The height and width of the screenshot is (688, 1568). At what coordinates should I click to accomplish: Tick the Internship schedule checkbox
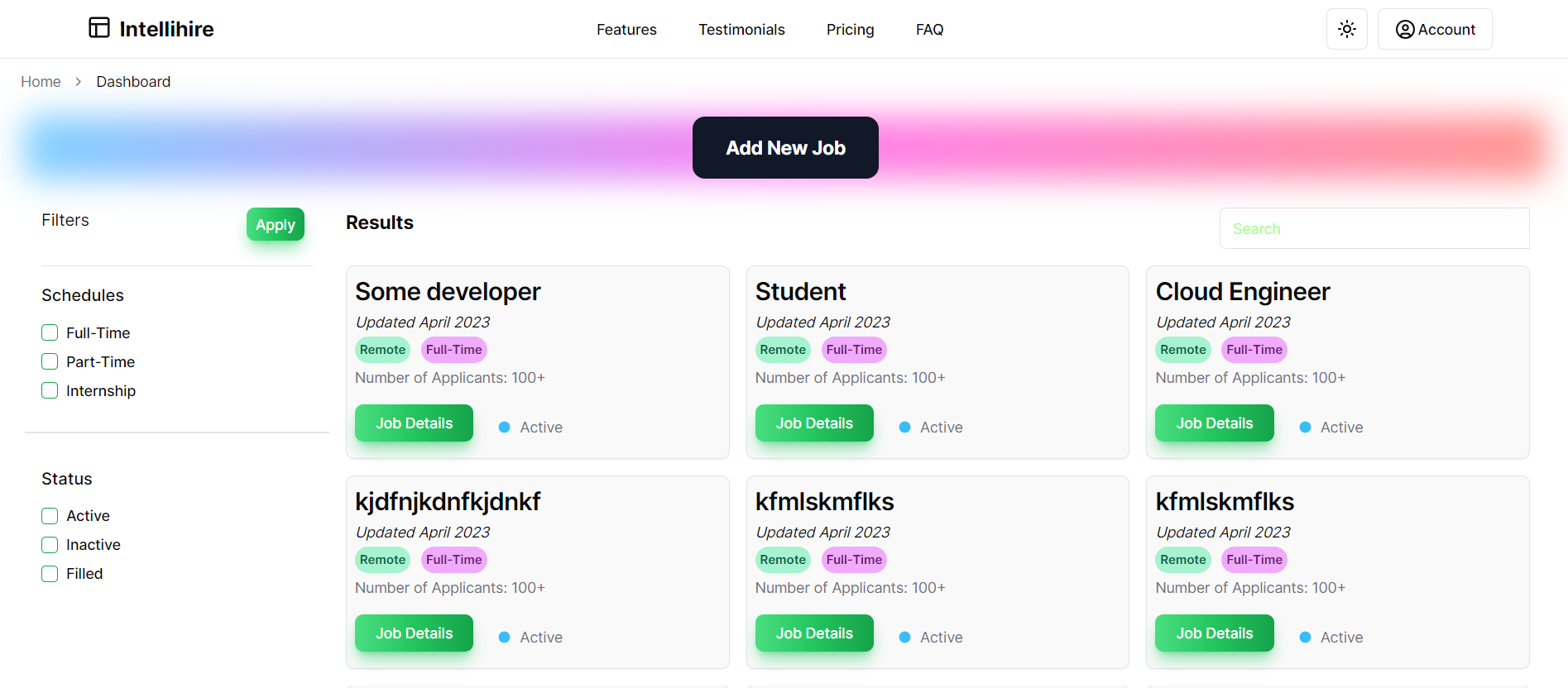pos(50,391)
